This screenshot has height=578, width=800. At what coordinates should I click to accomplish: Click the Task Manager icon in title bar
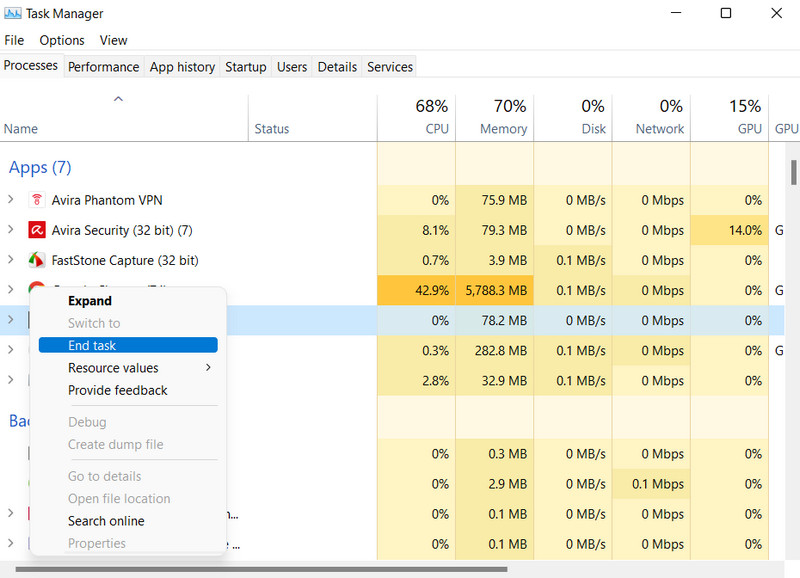(x=14, y=13)
